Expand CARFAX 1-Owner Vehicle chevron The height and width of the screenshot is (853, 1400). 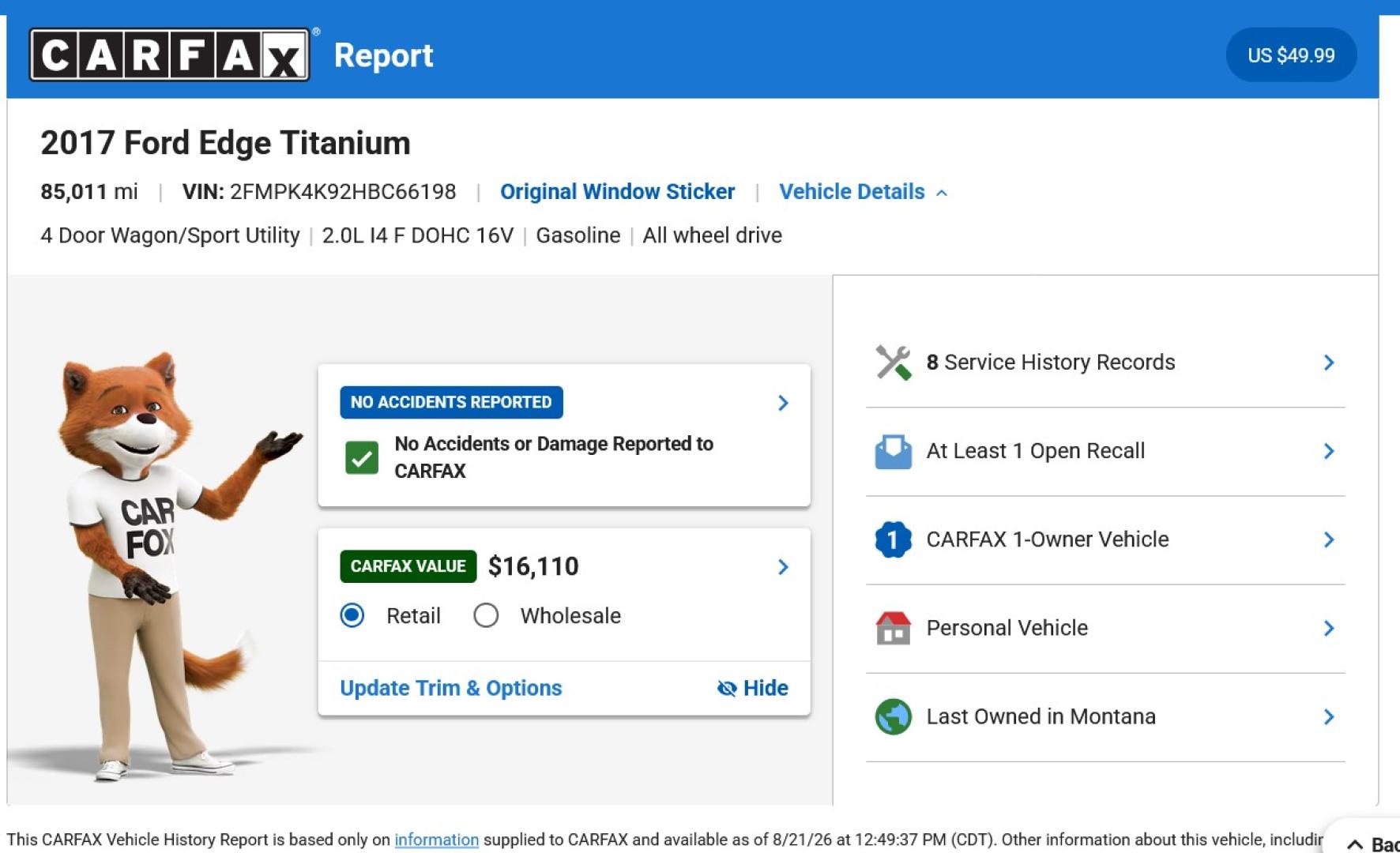pyautogui.click(x=1329, y=539)
